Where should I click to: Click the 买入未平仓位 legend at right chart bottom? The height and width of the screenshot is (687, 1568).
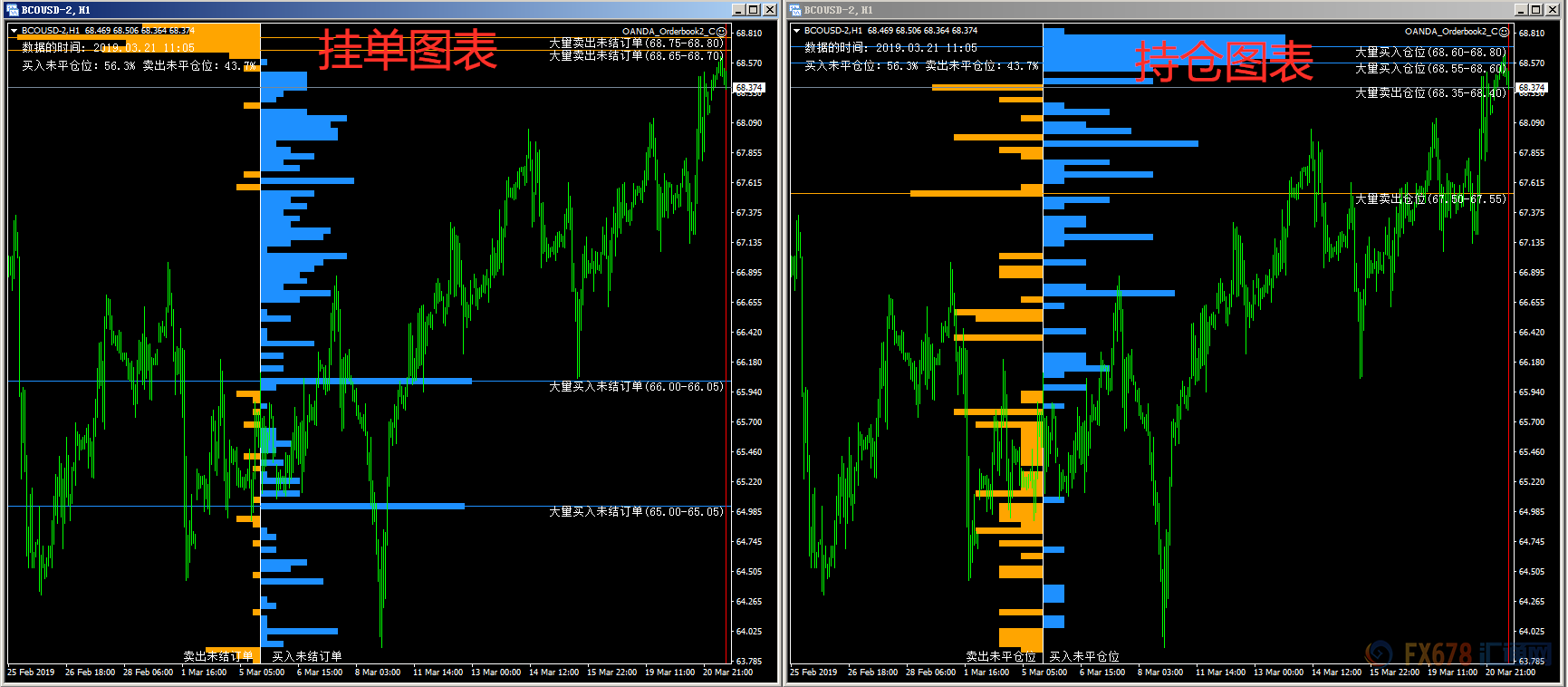[1084, 656]
